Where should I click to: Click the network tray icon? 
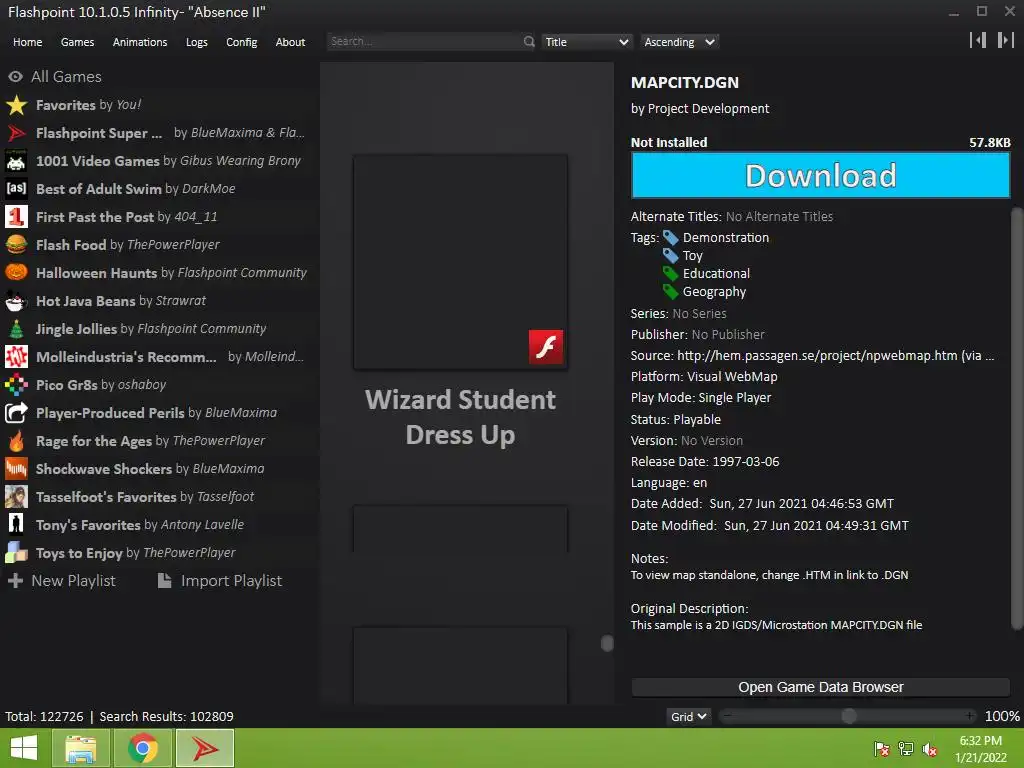pos(906,749)
